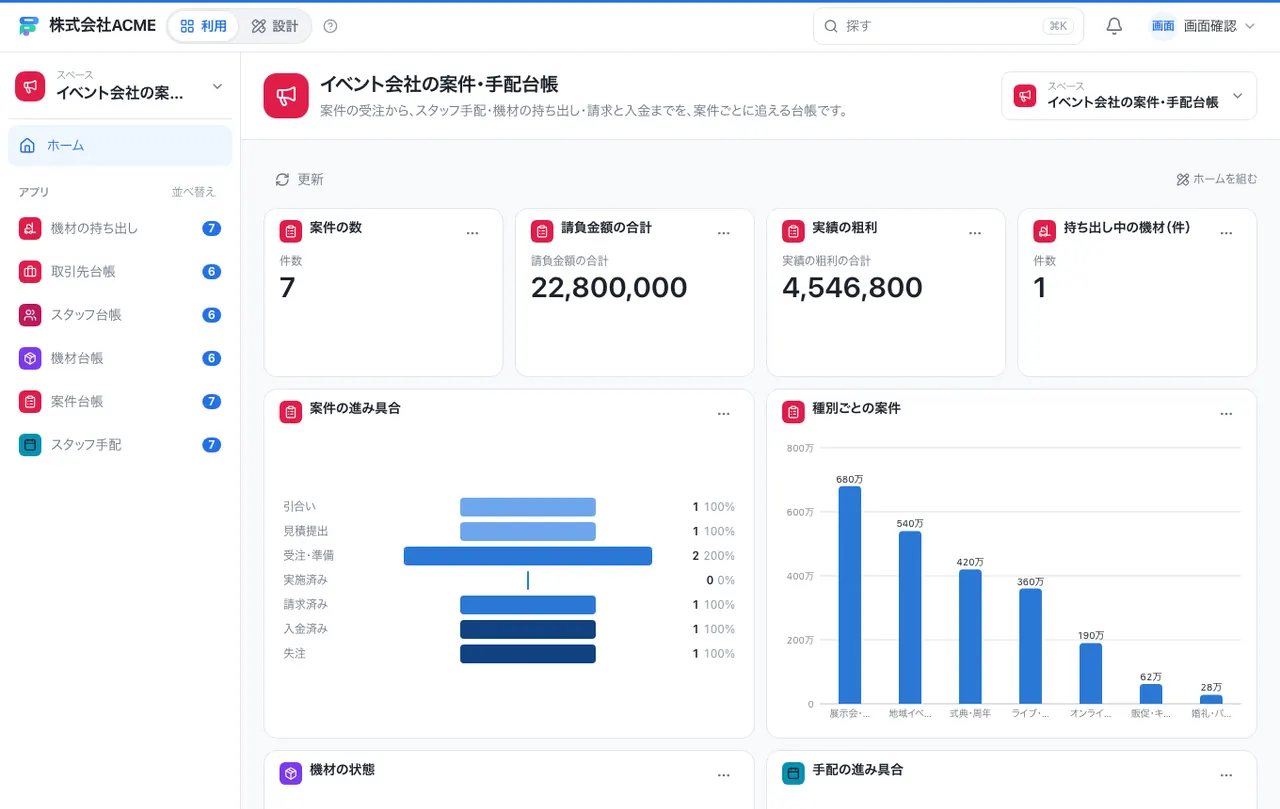Click the 取引先台帳 briefcase icon
This screenshot has height=809, width=1280.
tap(30, 271)
